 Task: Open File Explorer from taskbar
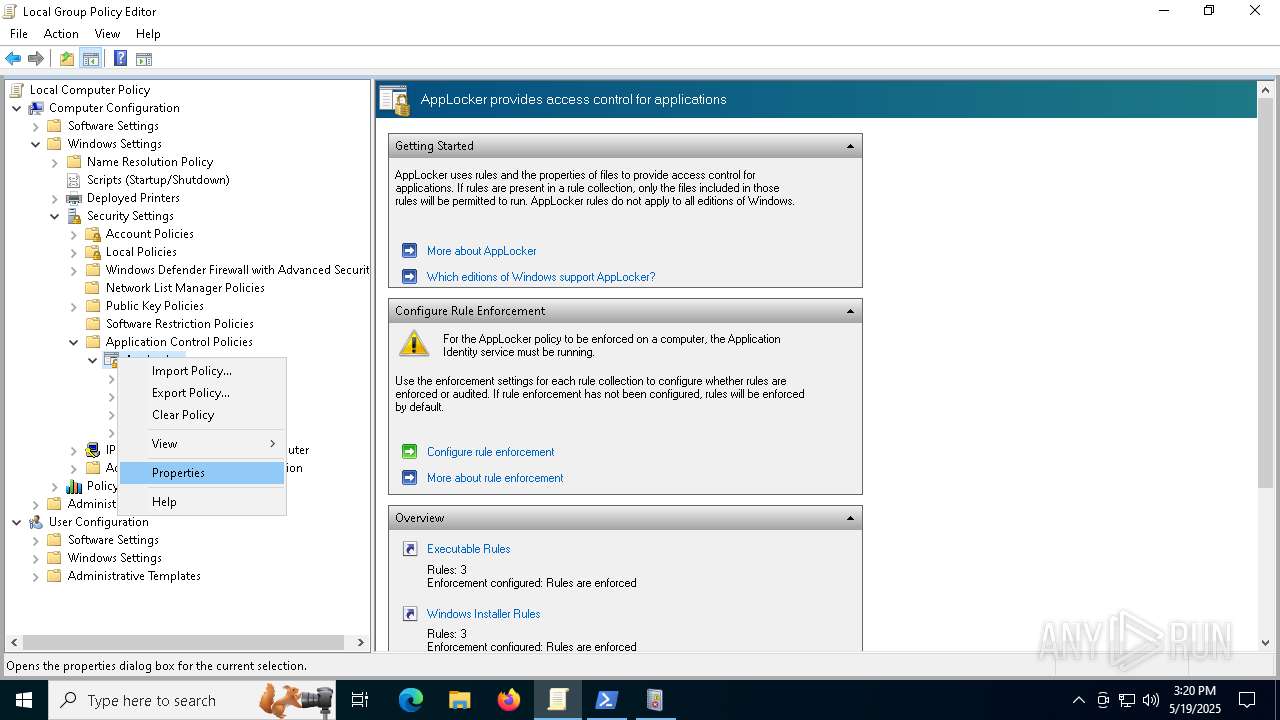459,700
